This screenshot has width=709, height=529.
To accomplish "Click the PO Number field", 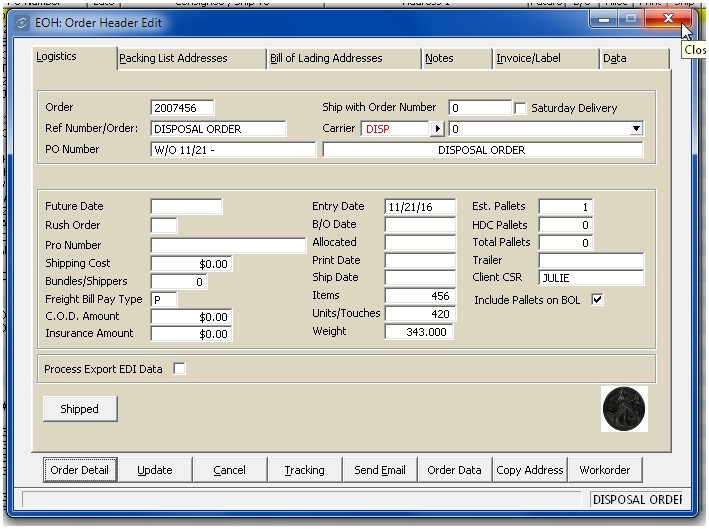I will coord(233,150).
